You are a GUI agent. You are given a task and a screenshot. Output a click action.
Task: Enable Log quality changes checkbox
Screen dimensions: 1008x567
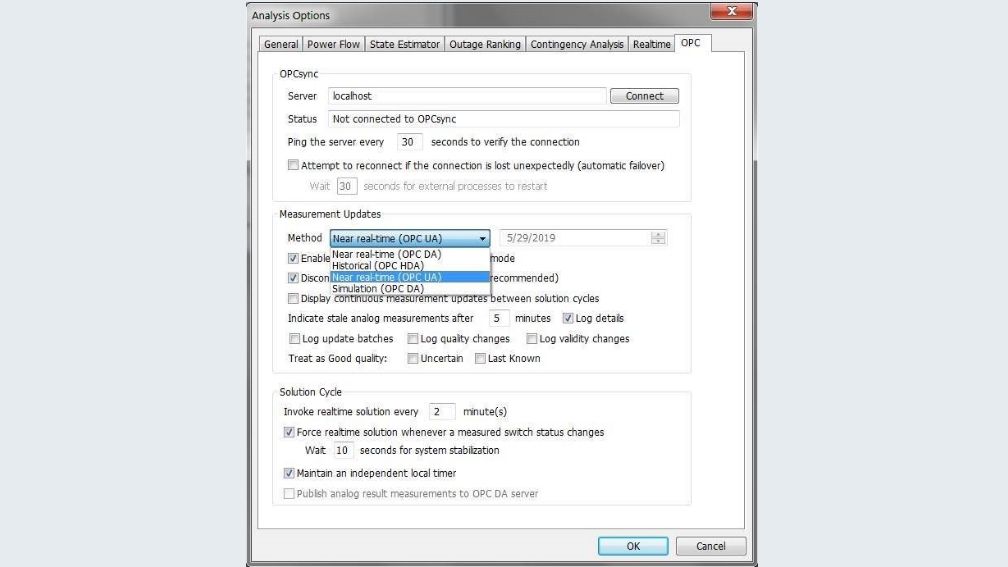(413, 339)
